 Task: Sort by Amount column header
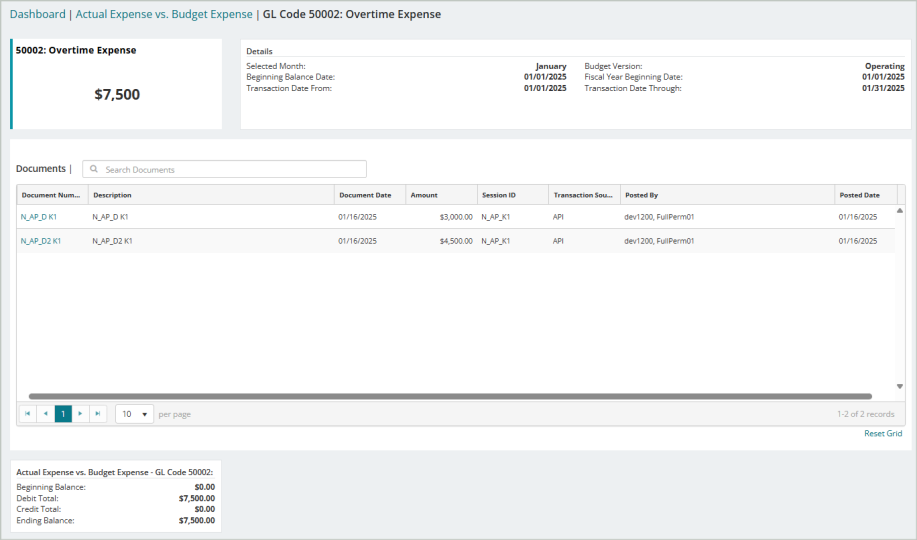pyautogui.click(x=441, y=195)
